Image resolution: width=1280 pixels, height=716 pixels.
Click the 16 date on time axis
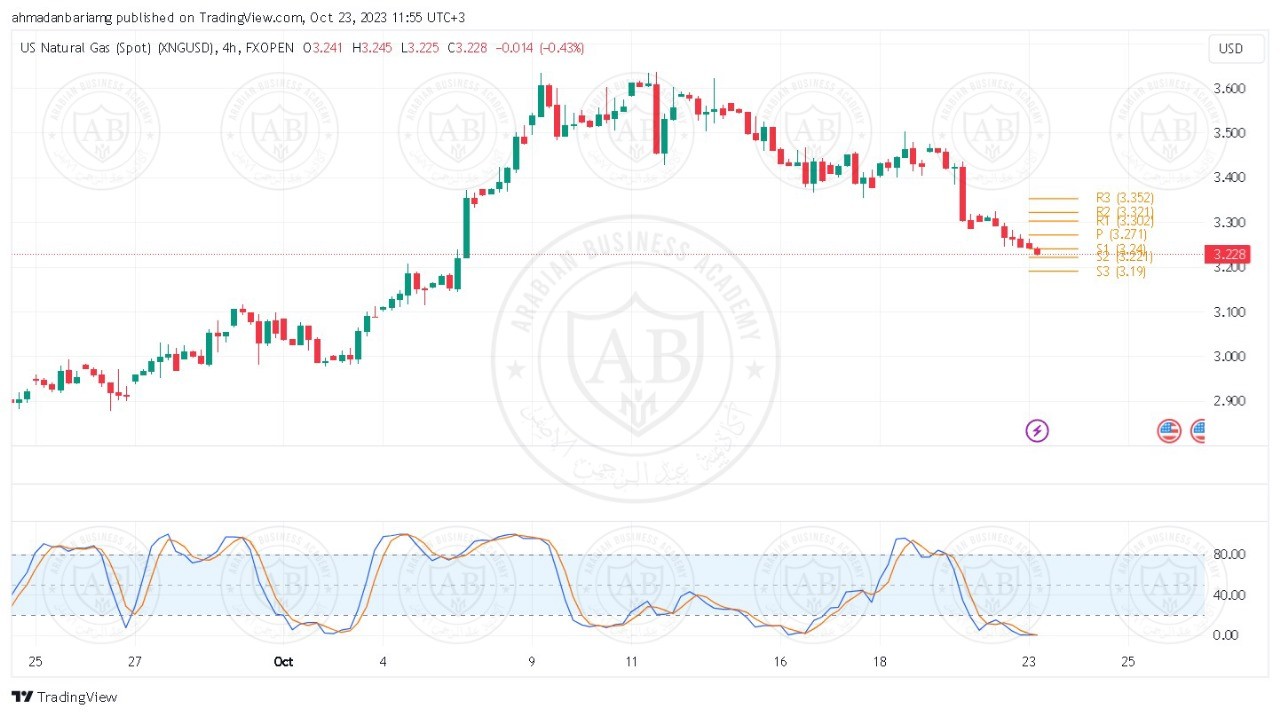point(780,662)
